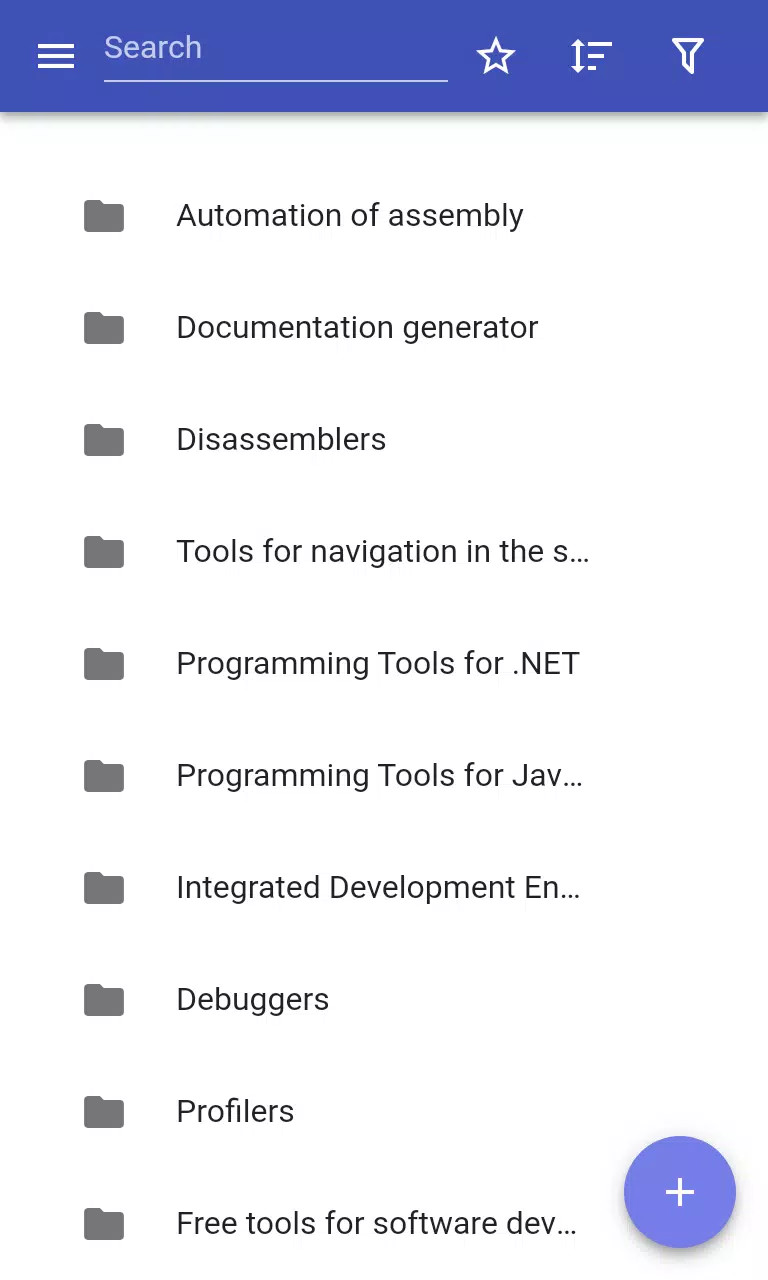The height and width of the screenshot is (1280, 768).
Task: Open Programming Tools for .NET
Action: tap(384, 664)
